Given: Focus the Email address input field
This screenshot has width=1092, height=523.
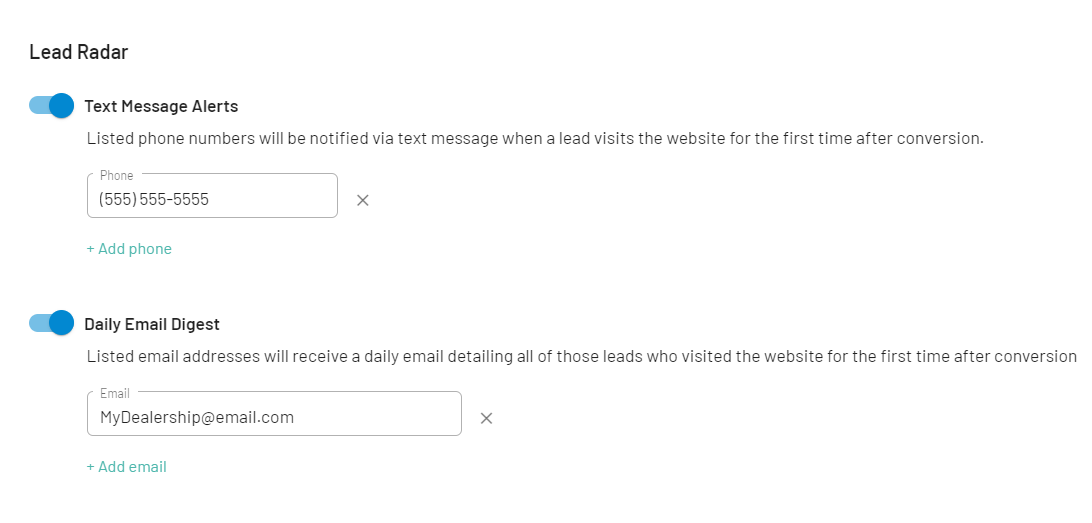Looking at the screenshot, I should coord(274,417).
